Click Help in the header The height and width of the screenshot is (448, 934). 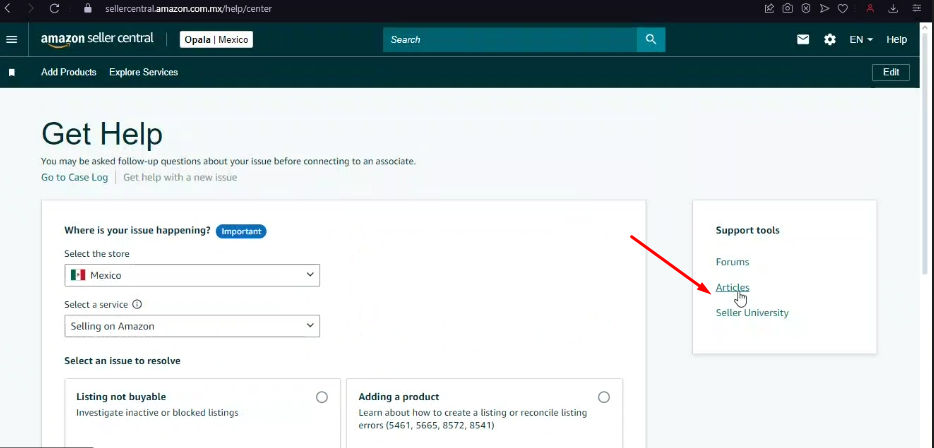coord(896,39)
